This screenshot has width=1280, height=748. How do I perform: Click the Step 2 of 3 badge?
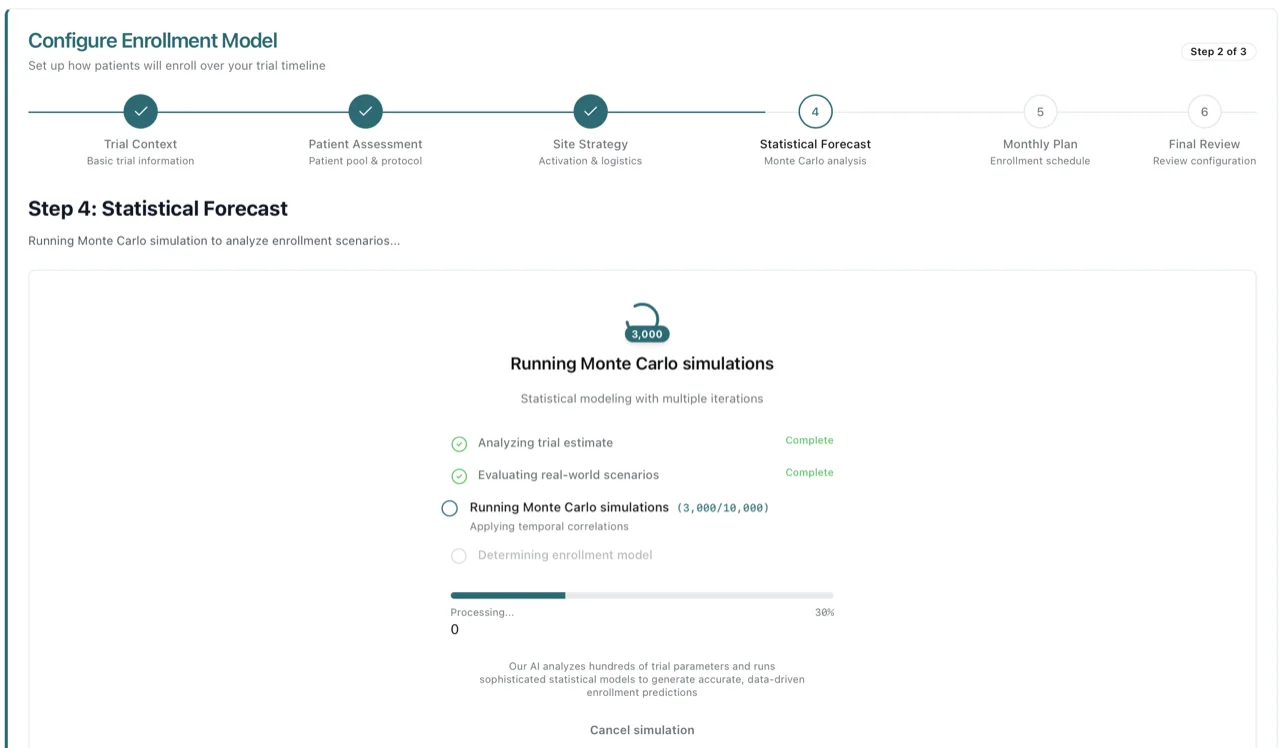(1218, 51)
